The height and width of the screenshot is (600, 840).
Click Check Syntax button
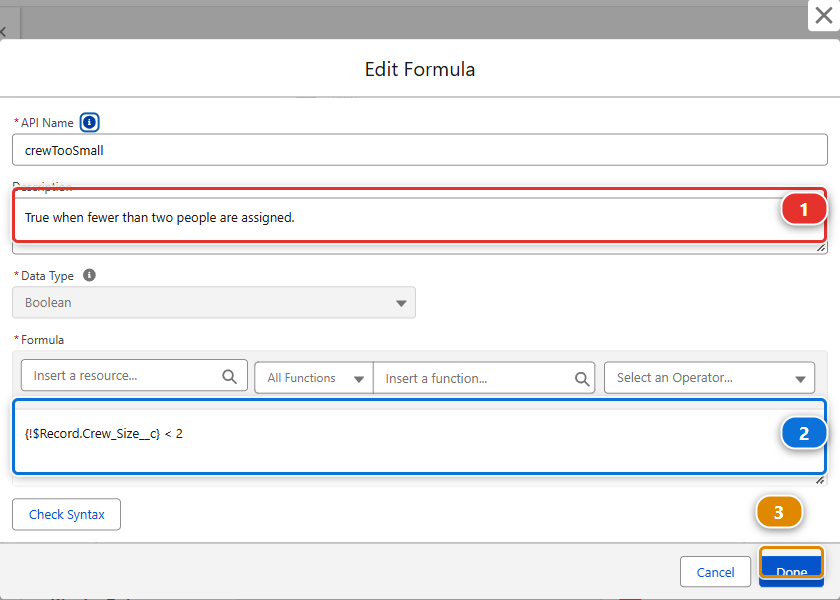click(66, 514)
